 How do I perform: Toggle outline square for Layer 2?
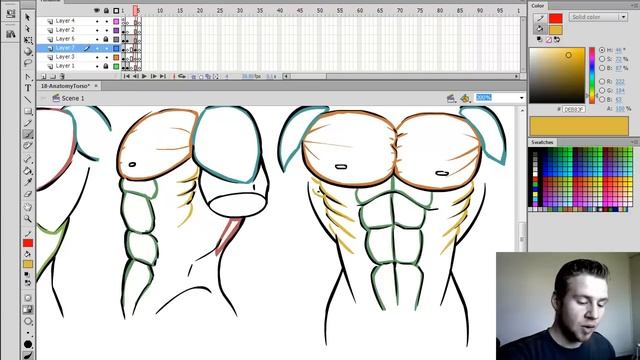pyautogui.click(x=116, y=30)
